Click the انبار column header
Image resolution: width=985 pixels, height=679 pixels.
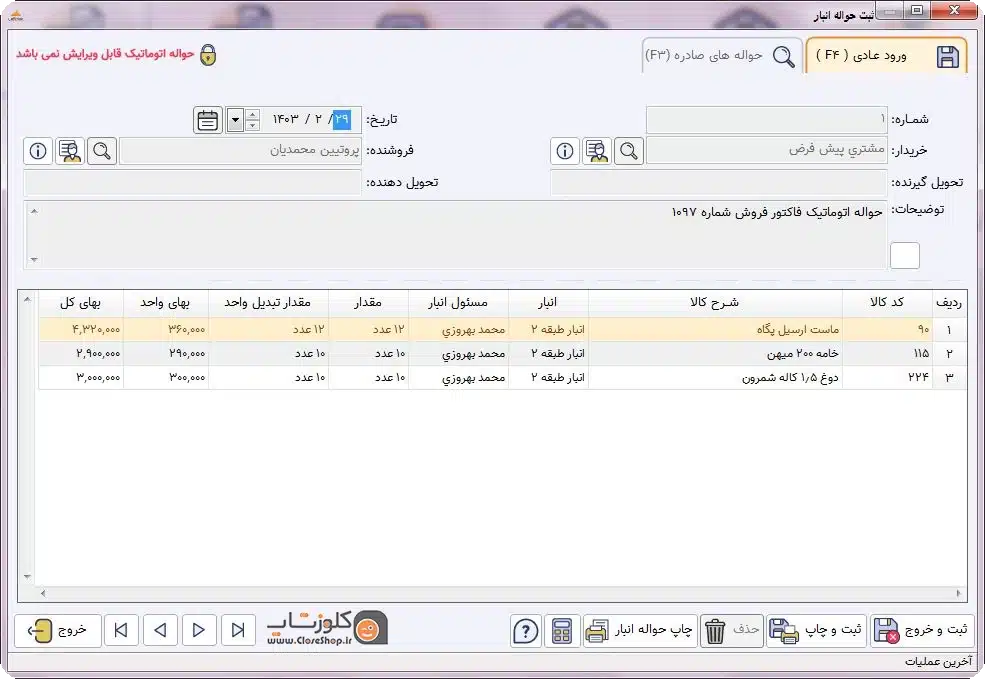point(548,303)
